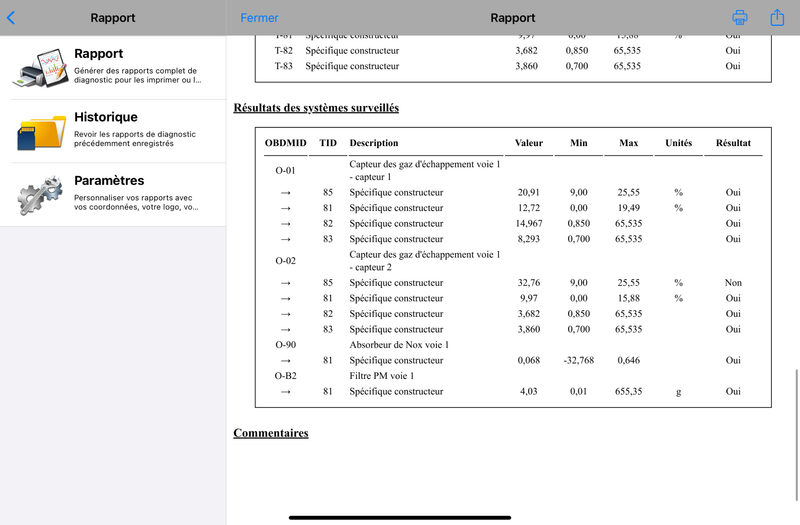Click the Résultat column header
This screenshot has width=800, height=525.
pos(733,143)
